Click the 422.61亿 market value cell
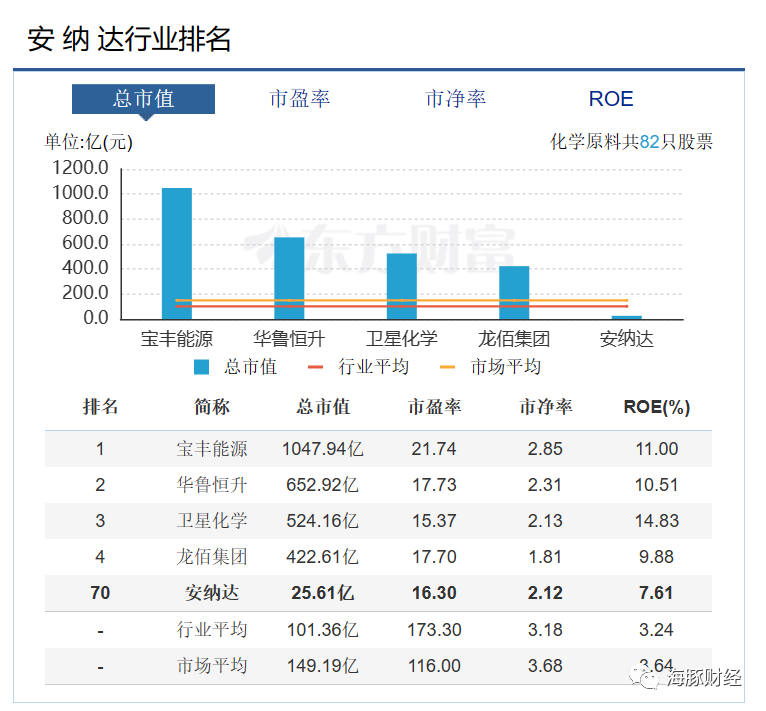The height and width of the screenshot is (711, 766). click(322, 557)
